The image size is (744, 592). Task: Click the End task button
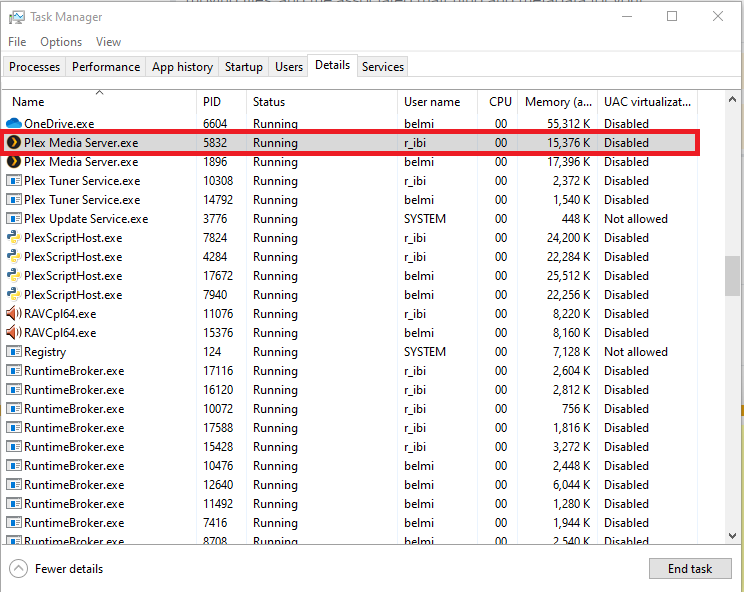(x=690, y=568)
